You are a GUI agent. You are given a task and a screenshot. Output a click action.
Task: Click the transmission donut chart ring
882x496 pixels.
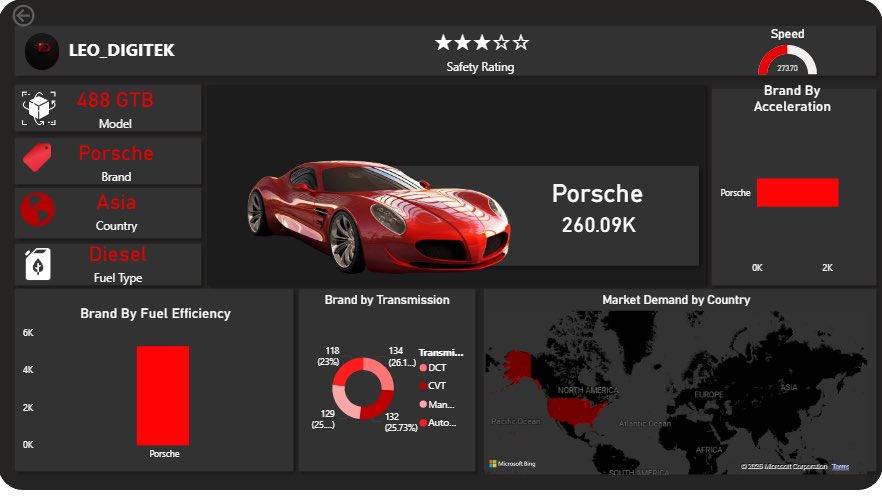pyautogui.click(x=363, y=389)
